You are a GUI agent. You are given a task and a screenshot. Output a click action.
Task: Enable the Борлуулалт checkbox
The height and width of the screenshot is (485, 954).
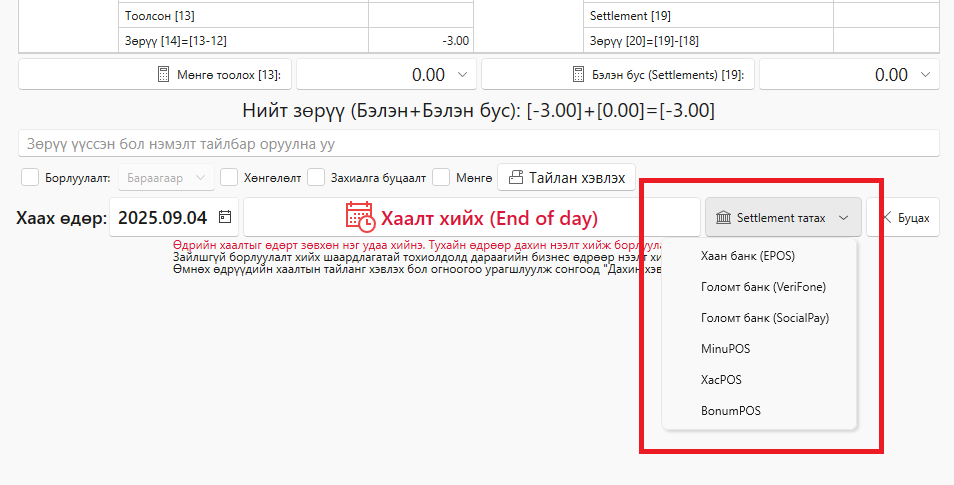pos(30,178)
